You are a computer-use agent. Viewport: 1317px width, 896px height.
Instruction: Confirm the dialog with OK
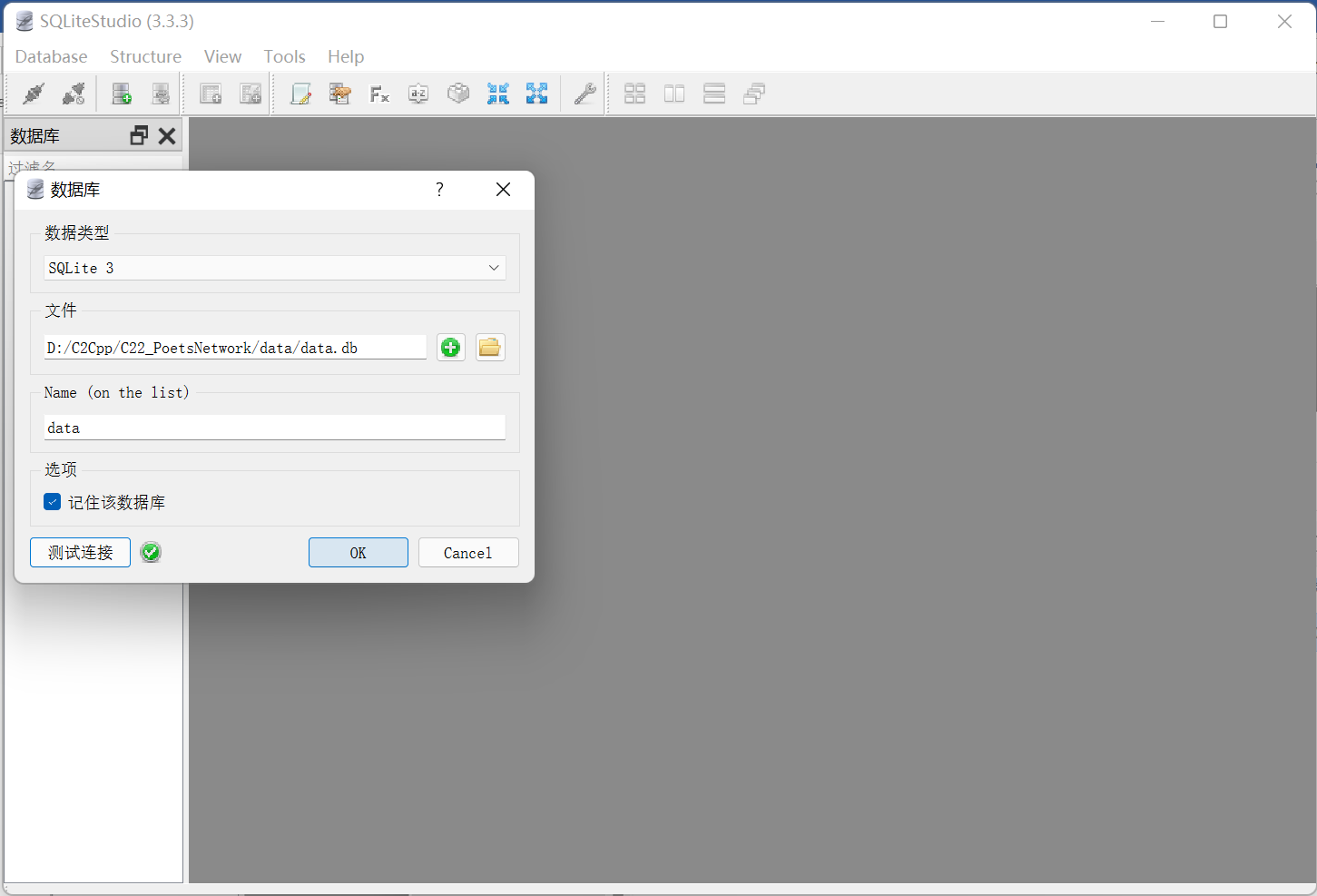click(x=358, y=553)
